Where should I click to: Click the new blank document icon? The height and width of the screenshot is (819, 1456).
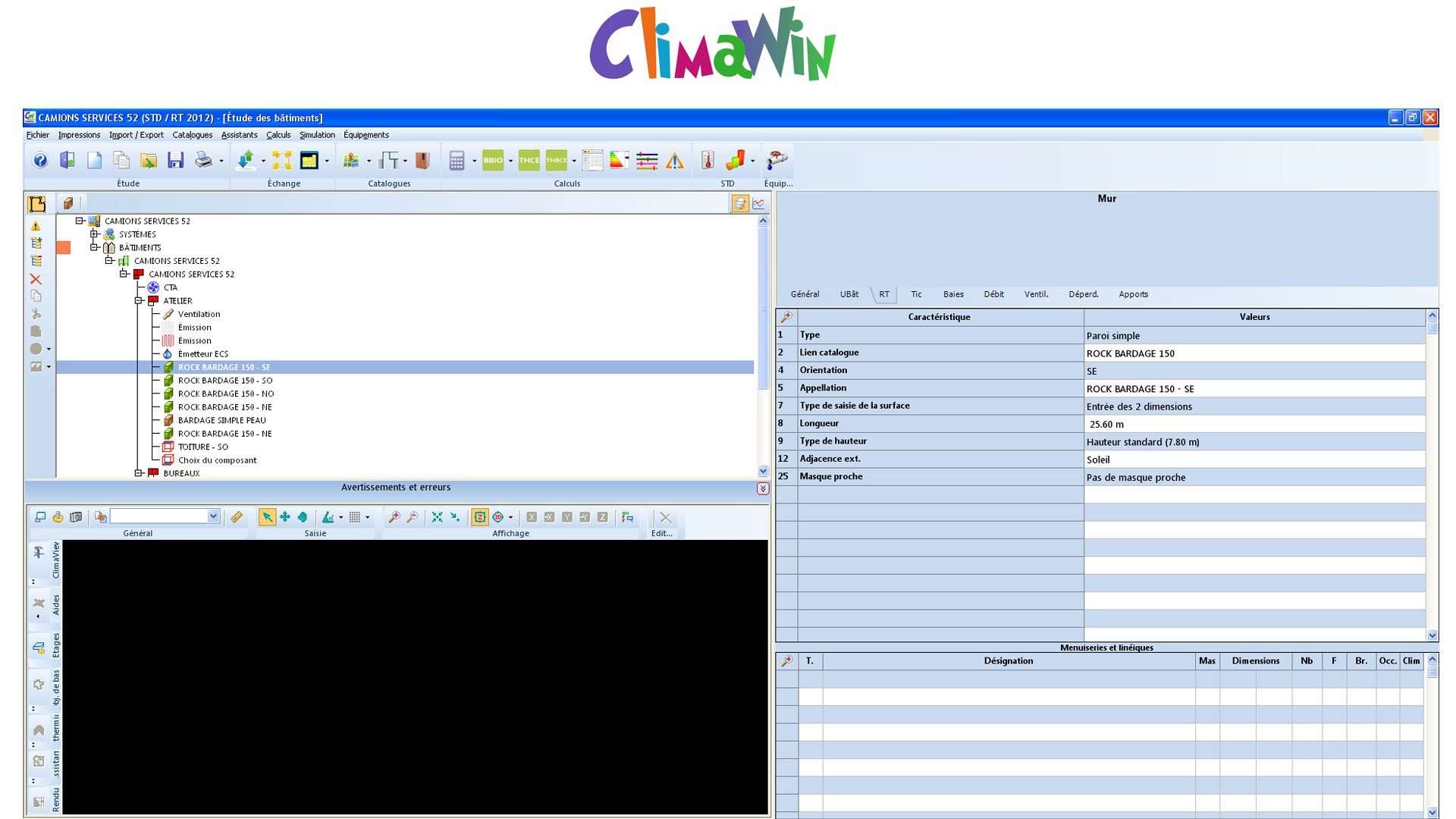[95, 160]
